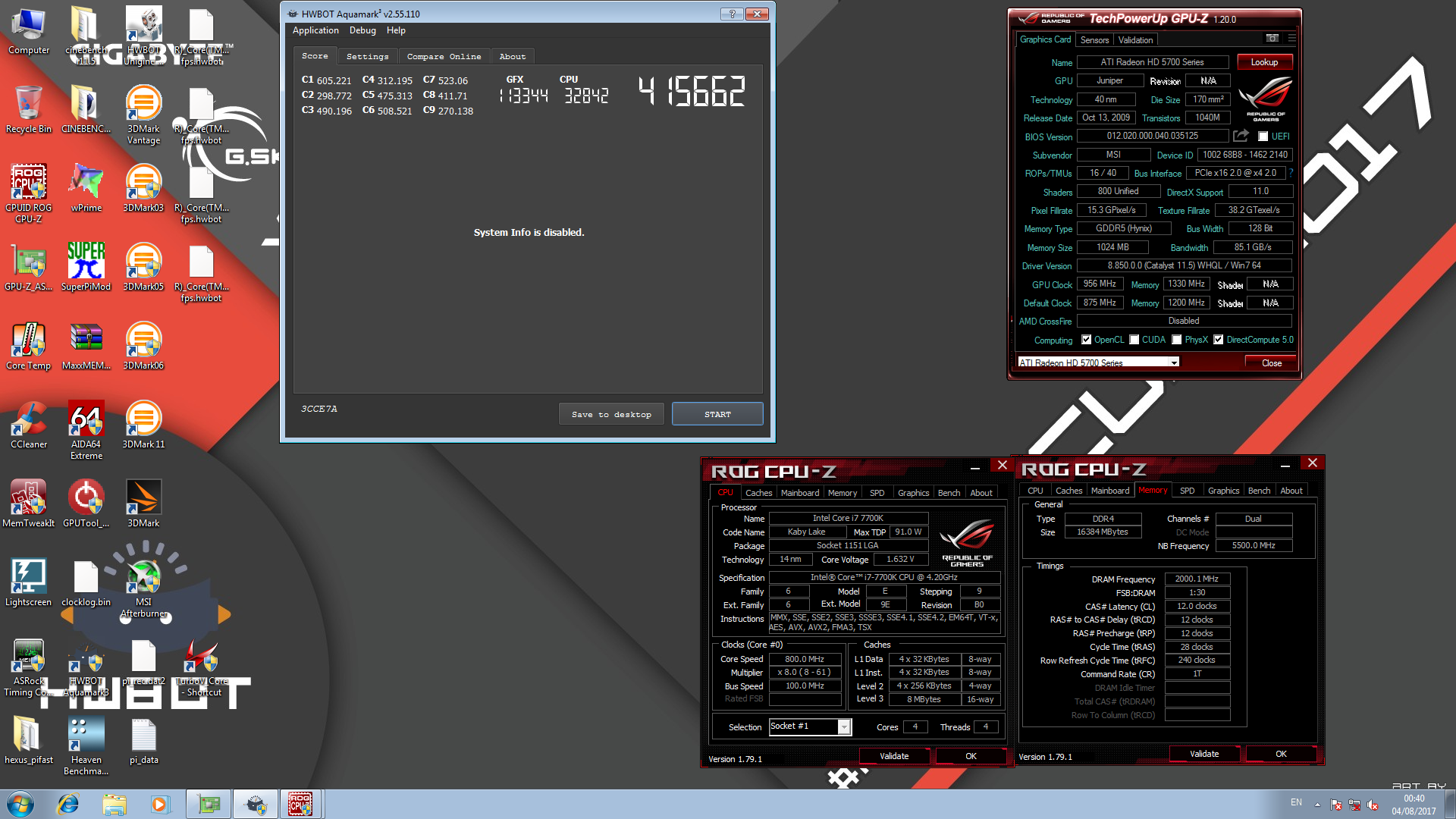1456x819 pixels.
Task: Open the Lightscreen desktop icon
Action: click(29, 582)
